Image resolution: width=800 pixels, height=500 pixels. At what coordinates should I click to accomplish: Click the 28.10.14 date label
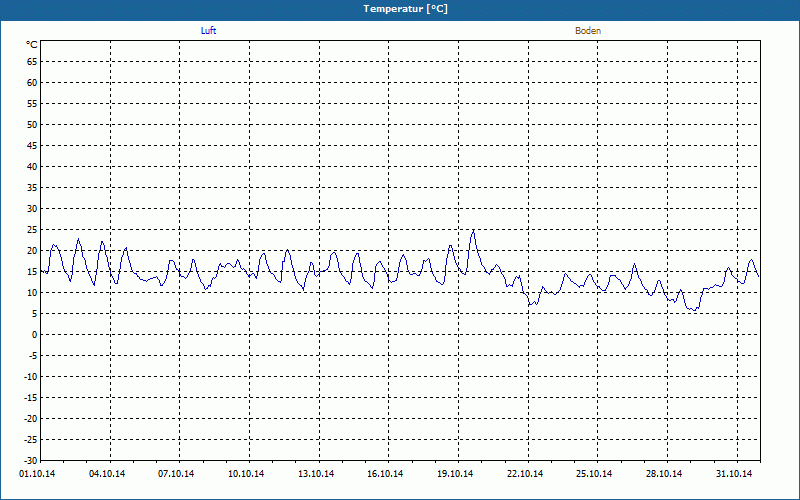click(664, 474)
